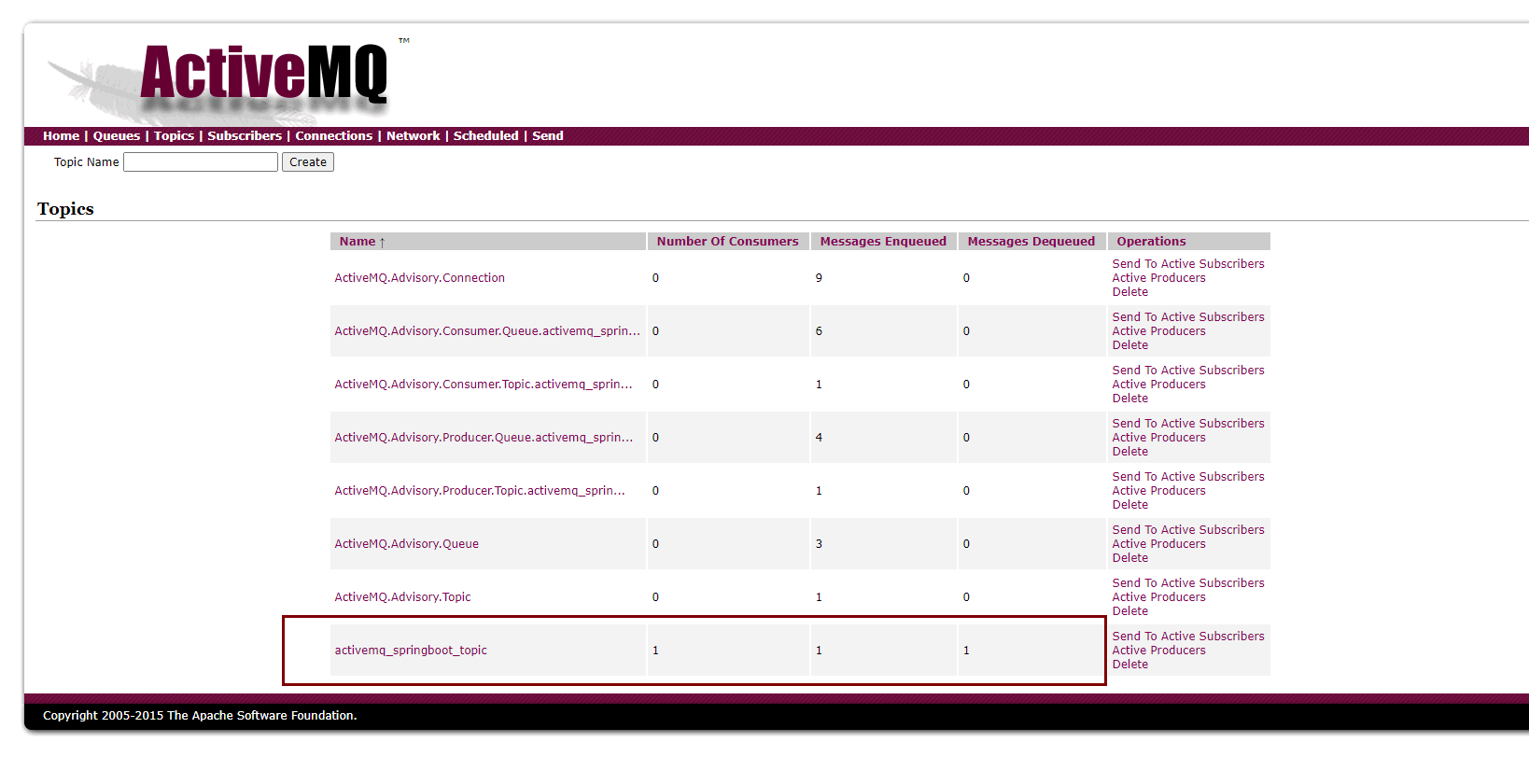
Task: Click the ActiveMQ logo
Action: [x=229, y=79]
